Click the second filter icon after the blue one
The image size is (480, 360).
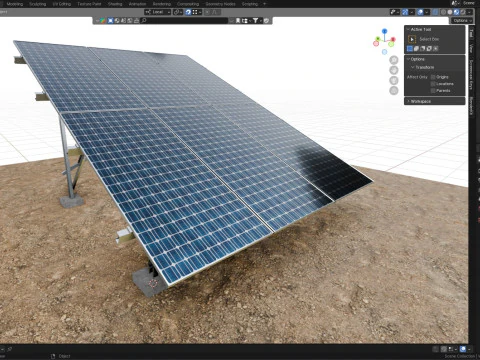(x=117, y=21)
